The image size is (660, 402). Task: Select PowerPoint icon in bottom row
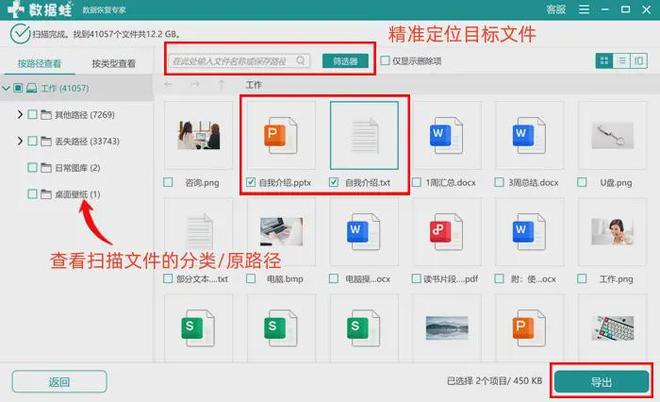[x=529, y=328]
